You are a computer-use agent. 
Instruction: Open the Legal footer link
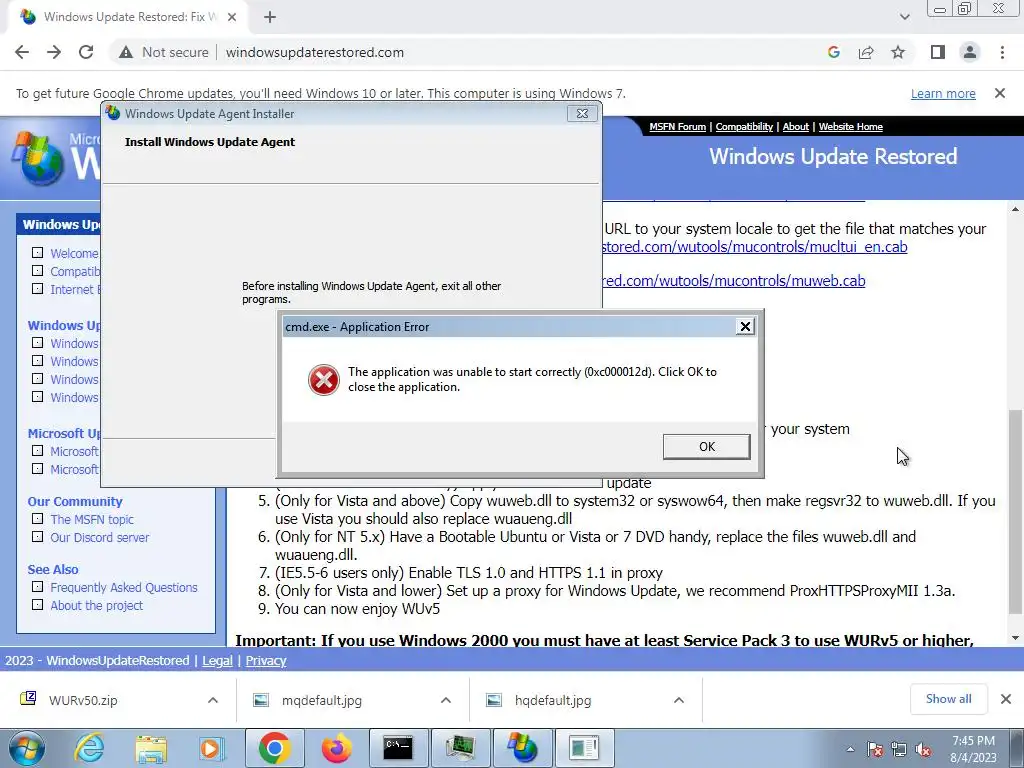[x=217, y=661]
